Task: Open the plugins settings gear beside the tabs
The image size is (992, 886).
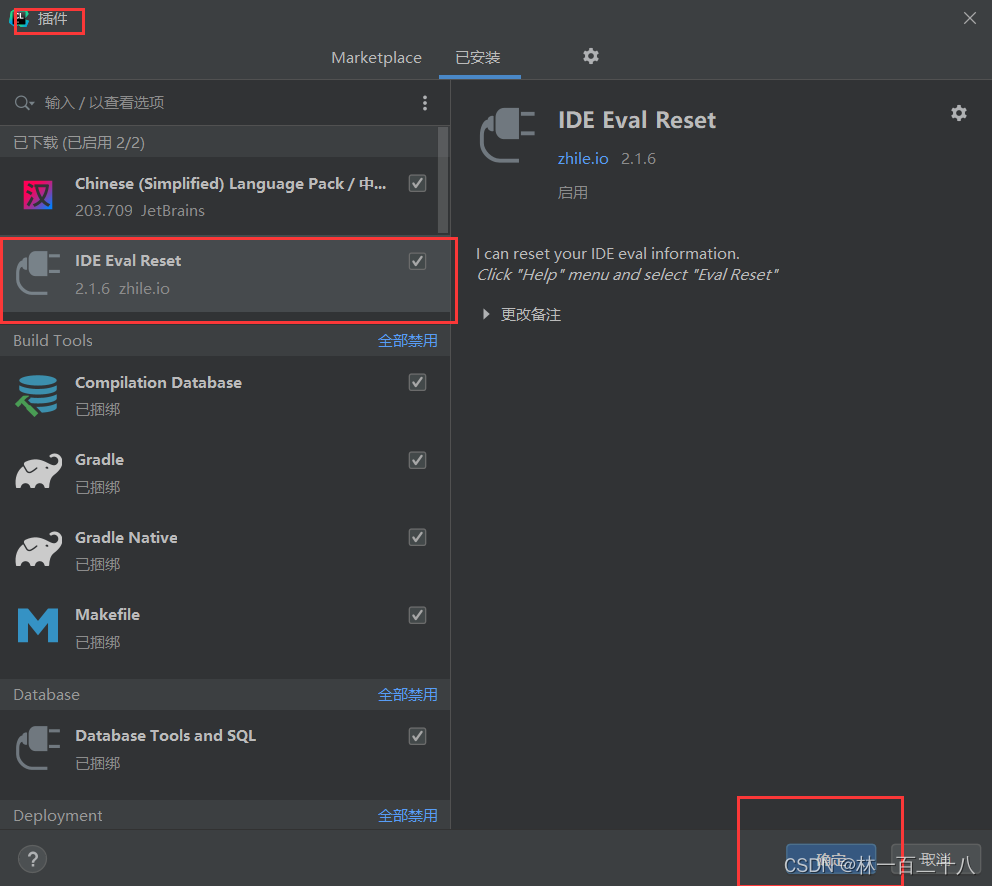Action: point(590,56)
